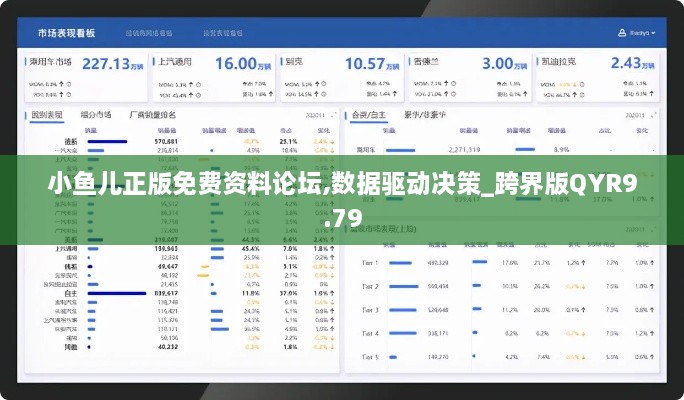684x400 pixels.
Task: Open the user account menu
Action: 637,33
